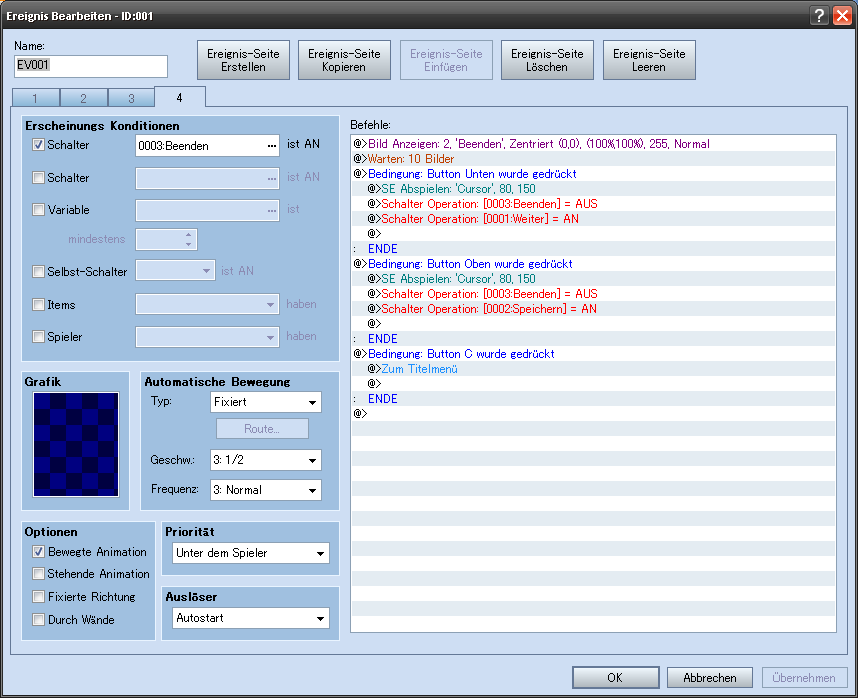This screenshot has height=698, width=858.
Task: Open switch picker for 0003:Beenden field
Action: [270, 146]
